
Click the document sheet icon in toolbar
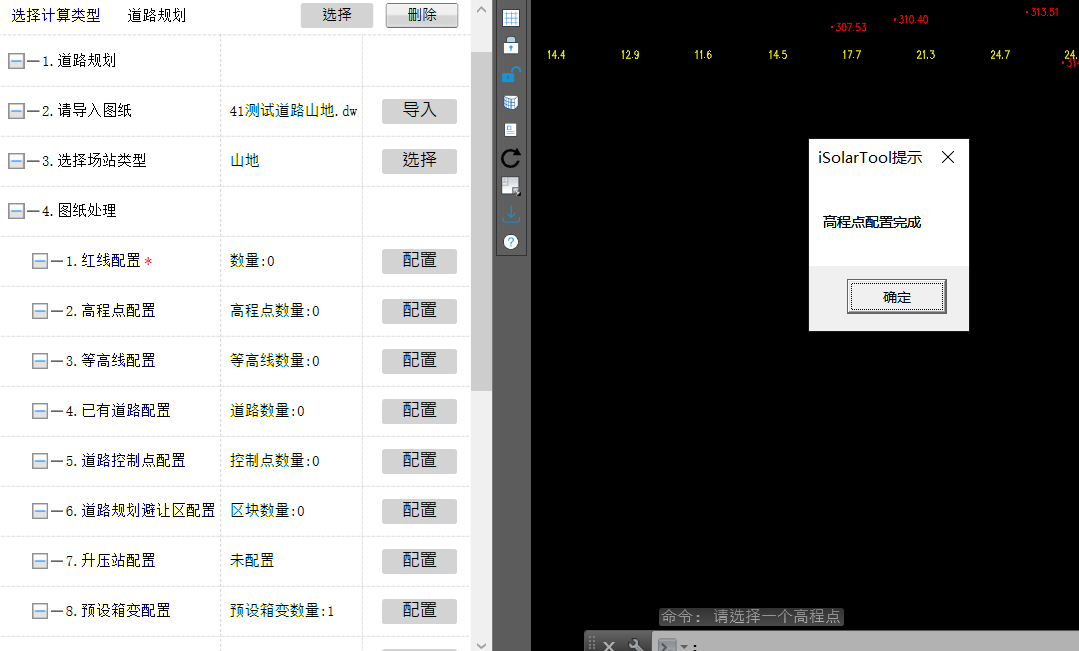(x=511, y=130)
